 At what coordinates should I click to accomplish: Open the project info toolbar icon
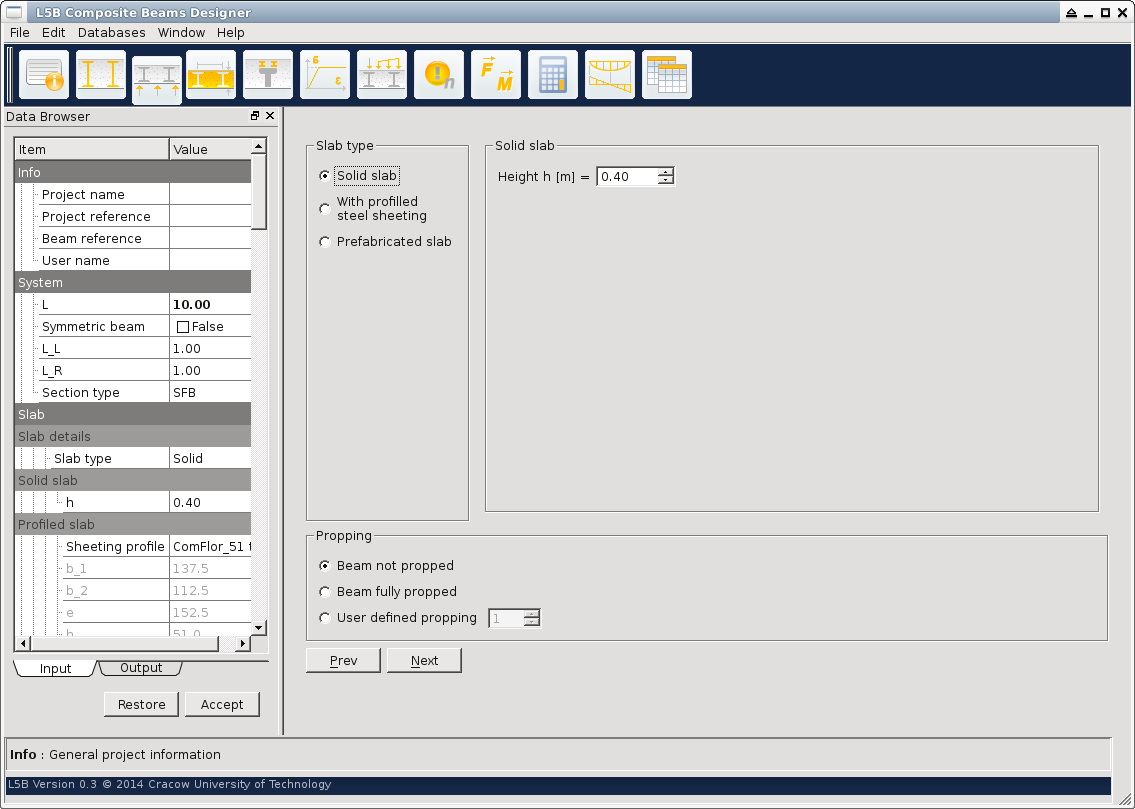44,76
